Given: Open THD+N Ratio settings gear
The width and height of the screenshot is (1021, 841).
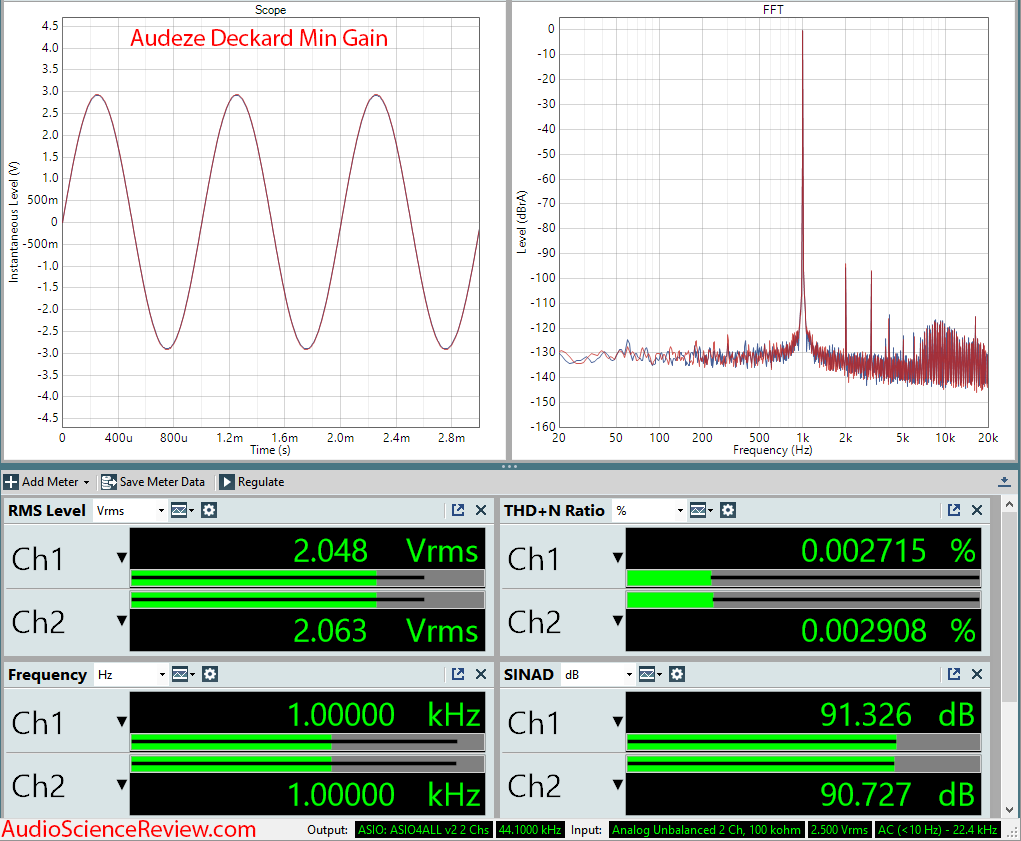Looking at the screenshot, I should pos(728,511).
